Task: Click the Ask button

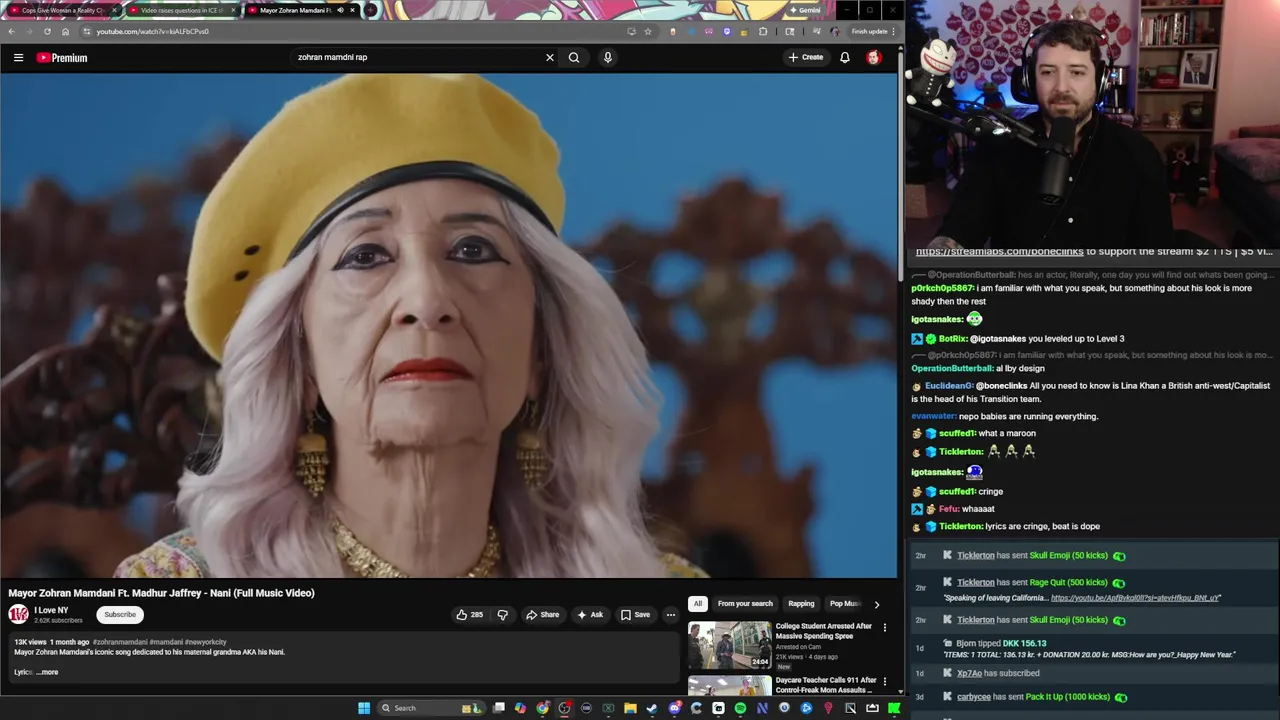Action: click(590, 615)
